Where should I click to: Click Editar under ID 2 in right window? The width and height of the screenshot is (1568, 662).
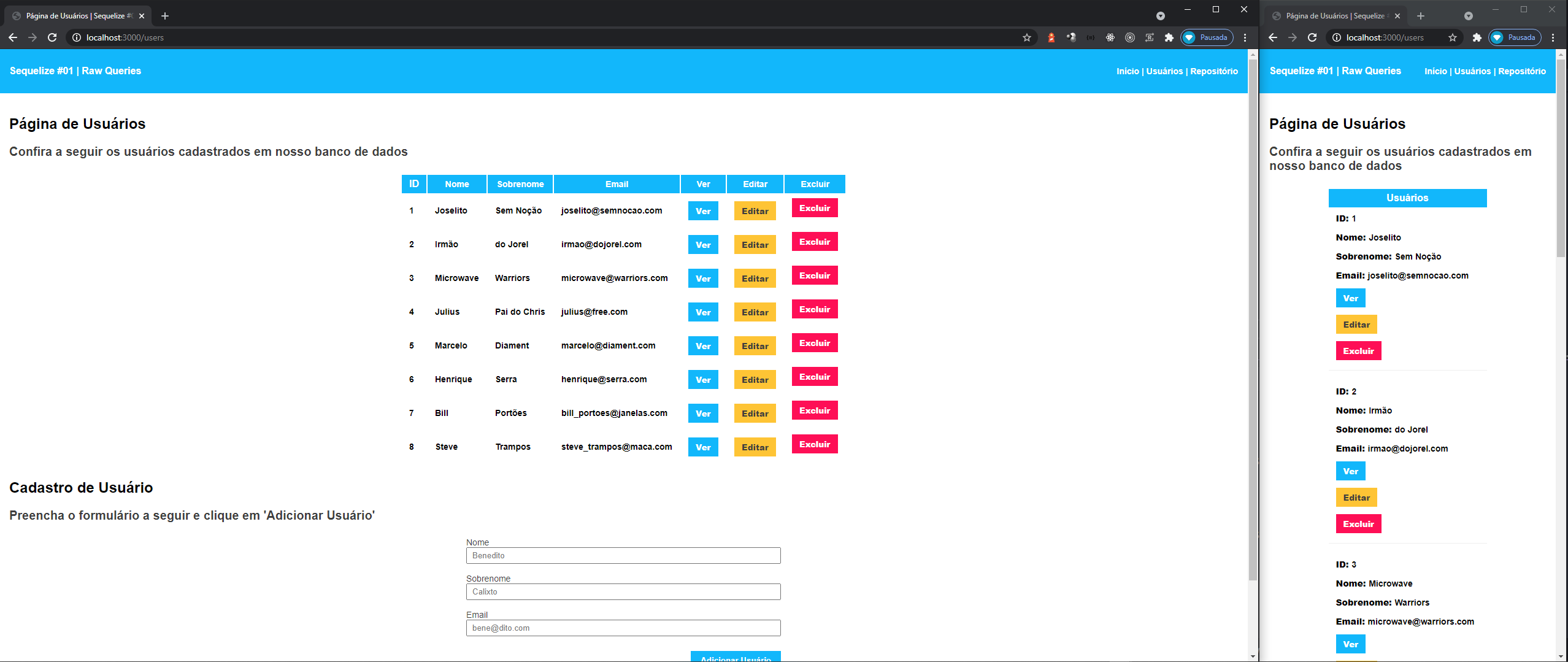click(x=1356, y=498)
